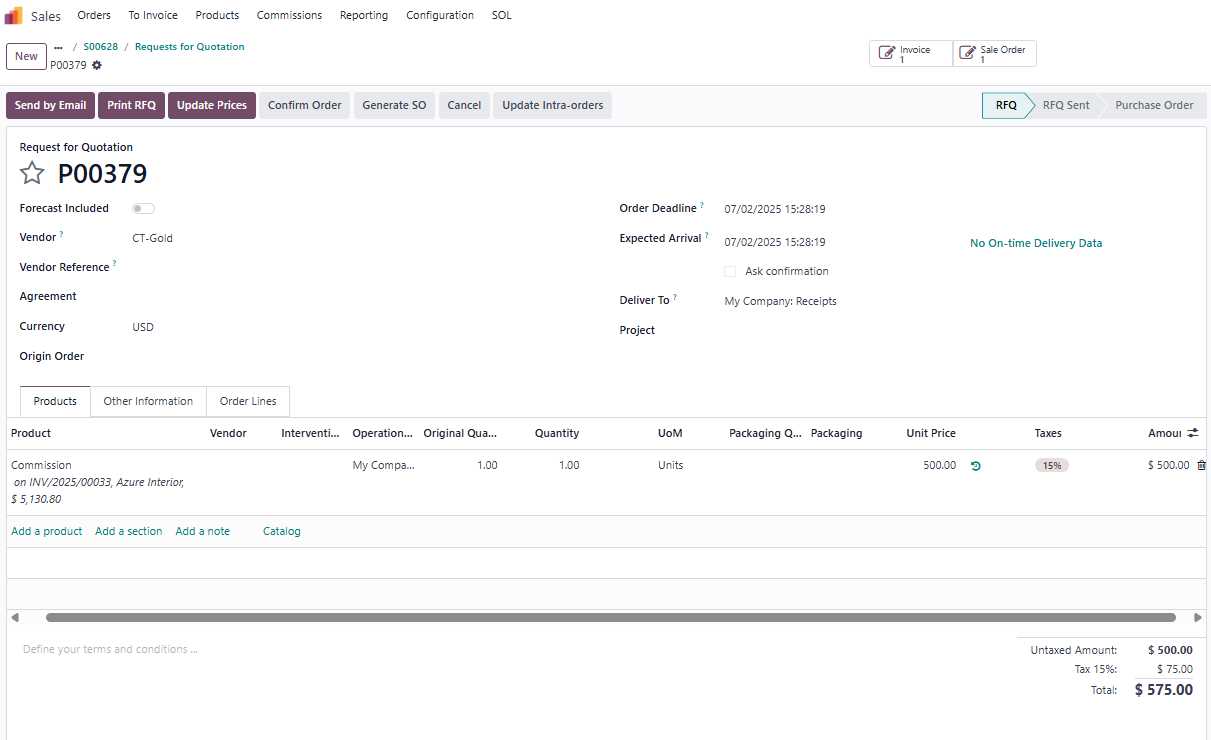Image resolution: width=1211 pixels, height=740 pixels.
Task: Open the Sale Order smart button
Action: pyautogui.click(x=994, y=54)
